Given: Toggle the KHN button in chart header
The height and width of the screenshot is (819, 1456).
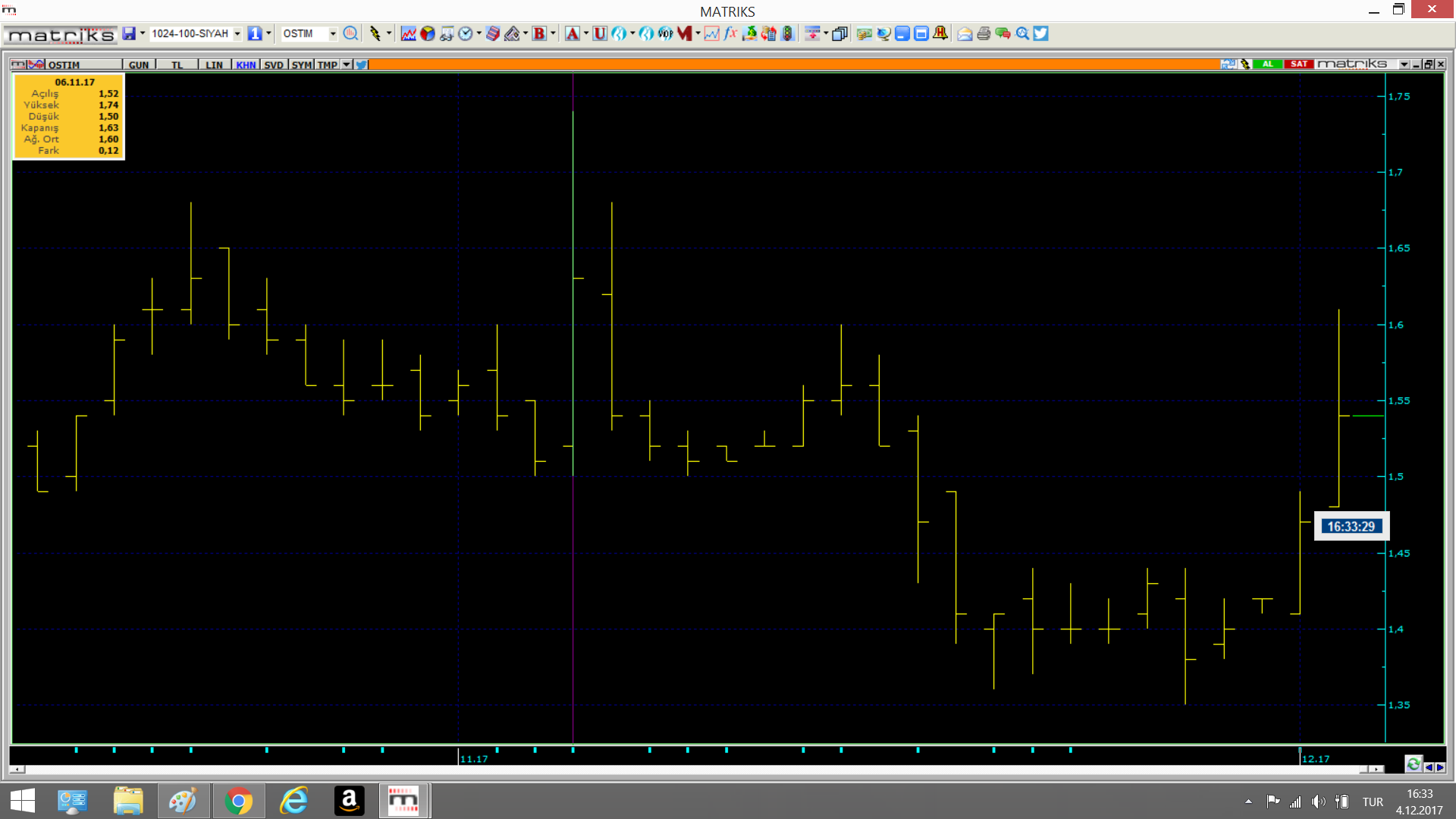Looking at the screenshot, I should pos(246,64).
